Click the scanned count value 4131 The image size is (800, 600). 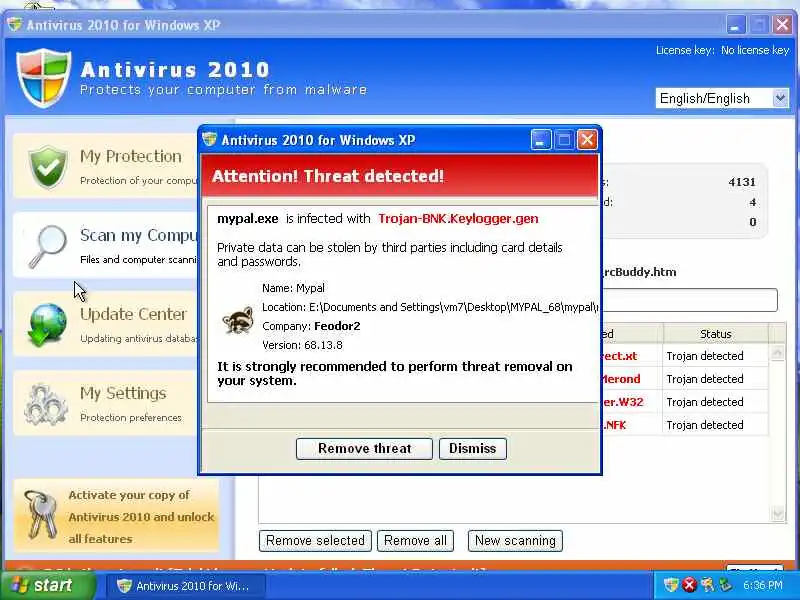click(x=742, y=182)
